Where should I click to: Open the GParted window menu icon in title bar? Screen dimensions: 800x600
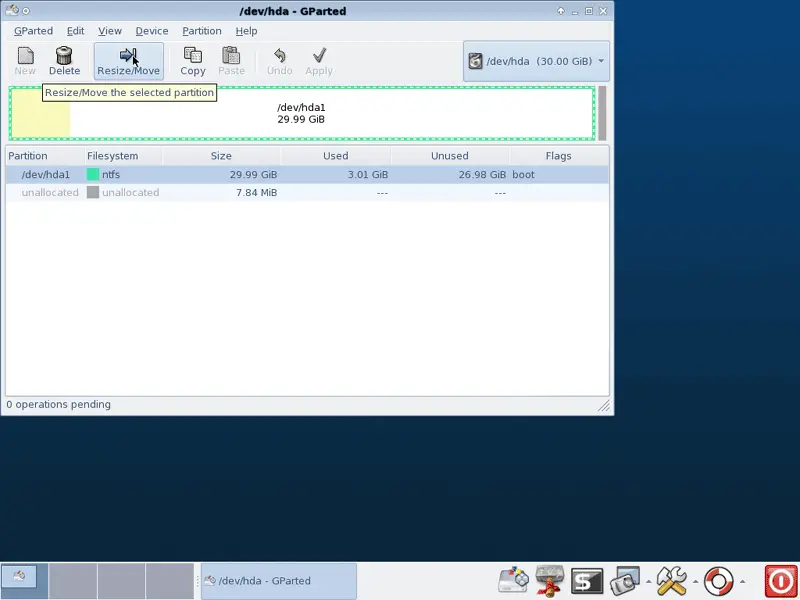pos(12,10)
